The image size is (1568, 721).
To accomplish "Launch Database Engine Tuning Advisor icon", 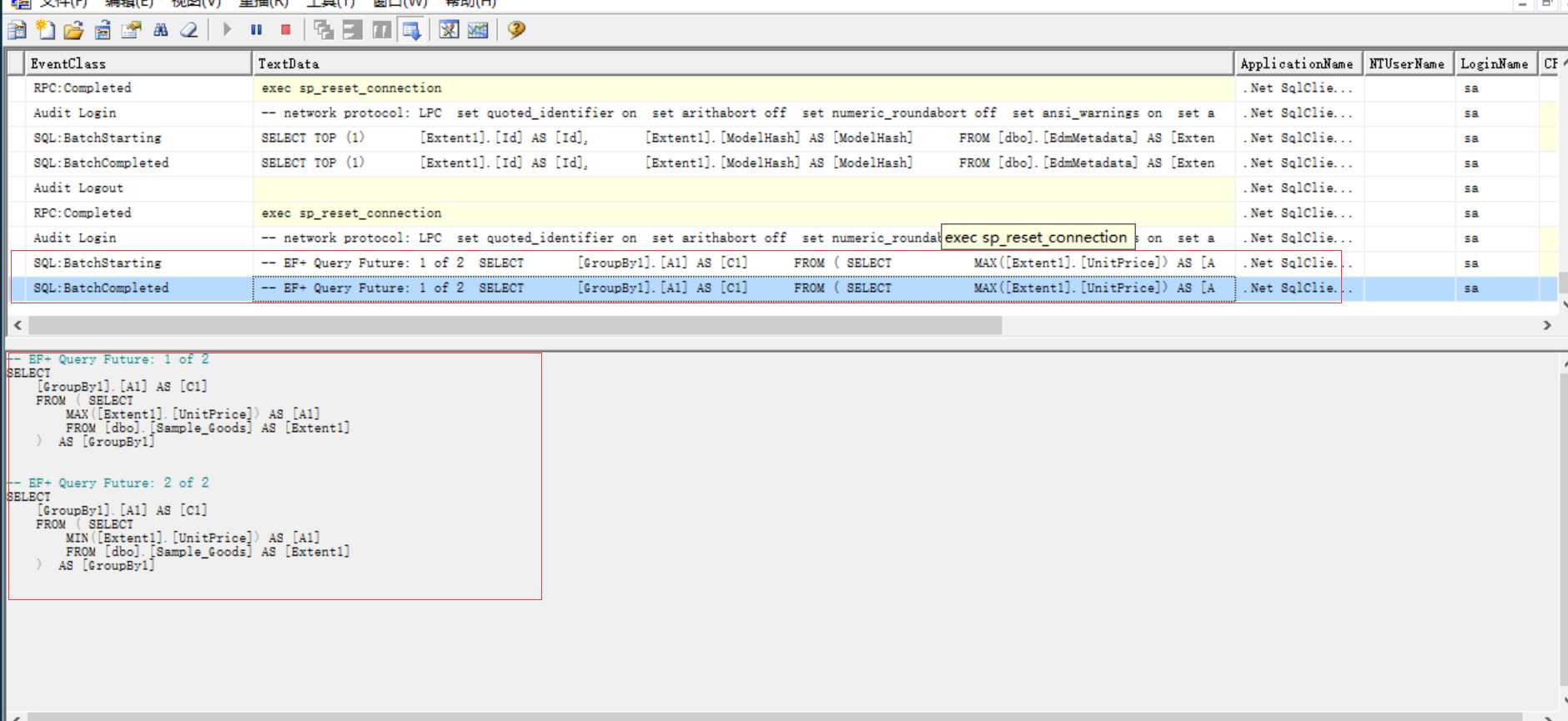I will [449, 31].
